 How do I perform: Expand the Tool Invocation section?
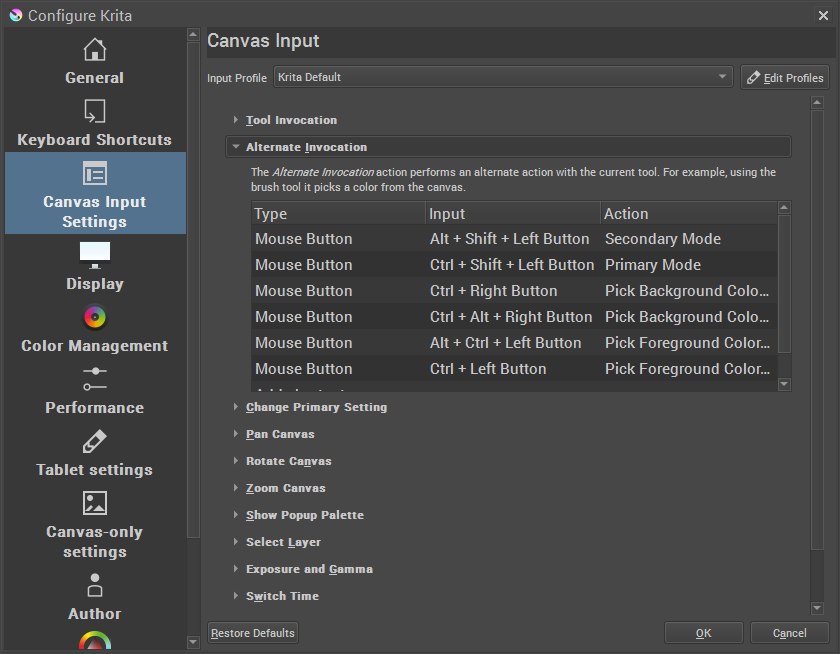point(235,119)
